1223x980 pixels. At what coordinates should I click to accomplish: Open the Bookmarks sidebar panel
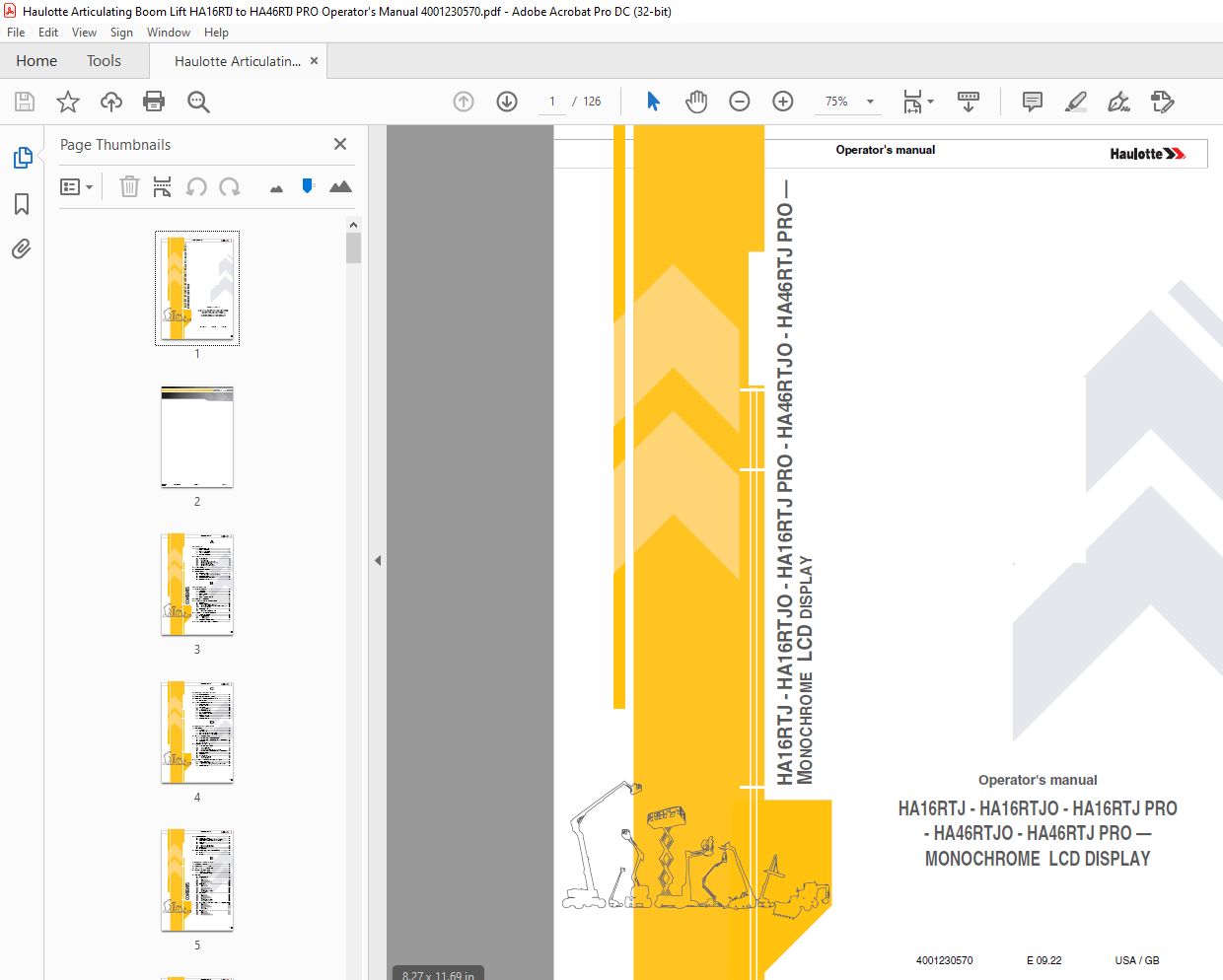coord(22,204)
